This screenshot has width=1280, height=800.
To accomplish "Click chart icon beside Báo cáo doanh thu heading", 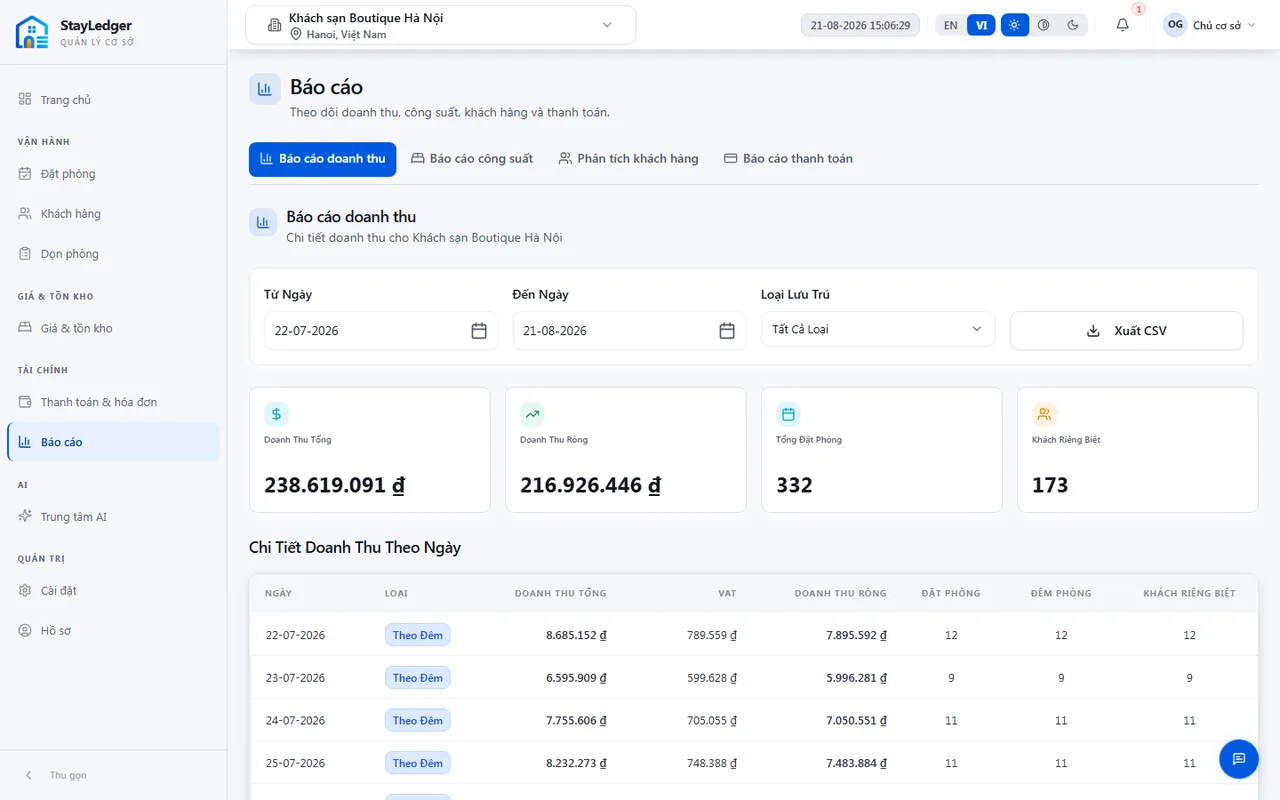I will [x=263, y=223].
